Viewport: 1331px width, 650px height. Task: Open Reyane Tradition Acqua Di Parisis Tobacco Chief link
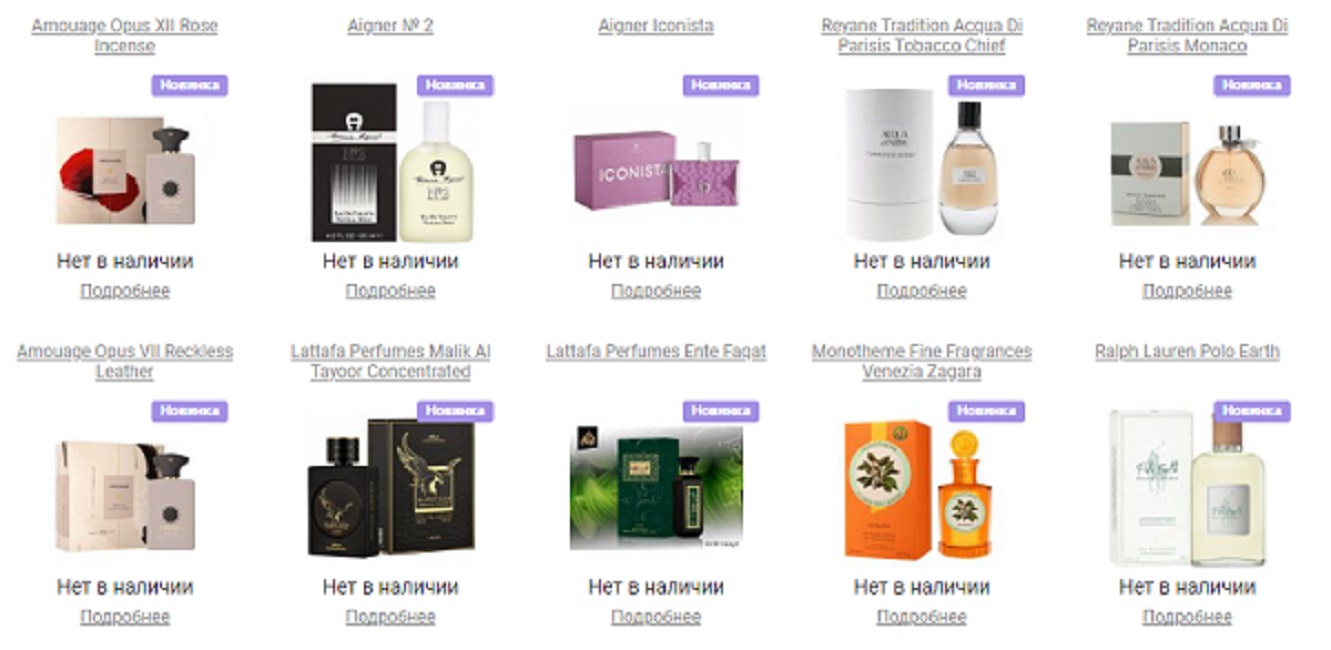click(921, 35)
